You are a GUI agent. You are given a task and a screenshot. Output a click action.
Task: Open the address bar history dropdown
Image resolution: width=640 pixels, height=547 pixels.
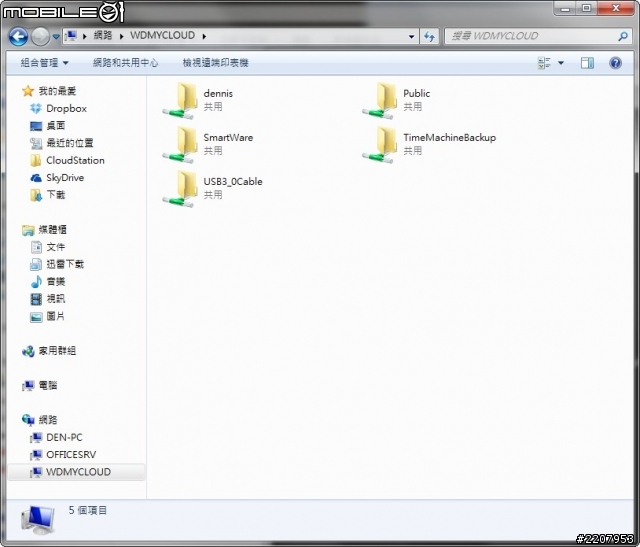click(411, 37)
